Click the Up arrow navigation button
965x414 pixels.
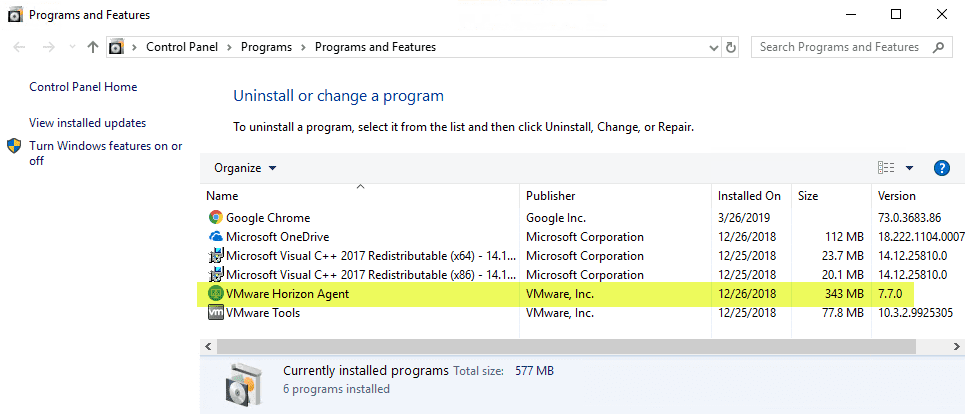point(93,47)
